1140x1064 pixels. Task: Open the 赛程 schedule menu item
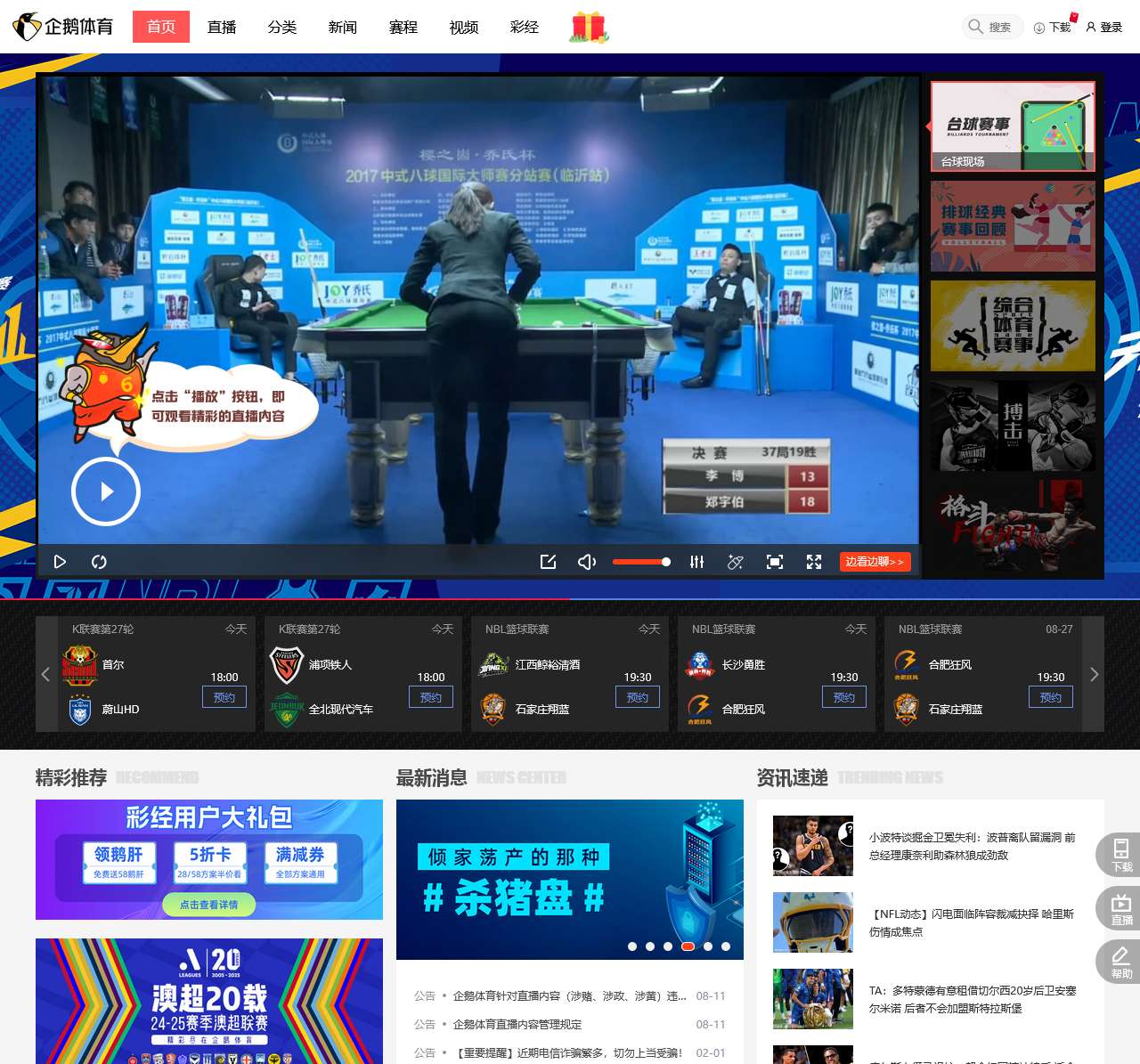pos(403,28)
